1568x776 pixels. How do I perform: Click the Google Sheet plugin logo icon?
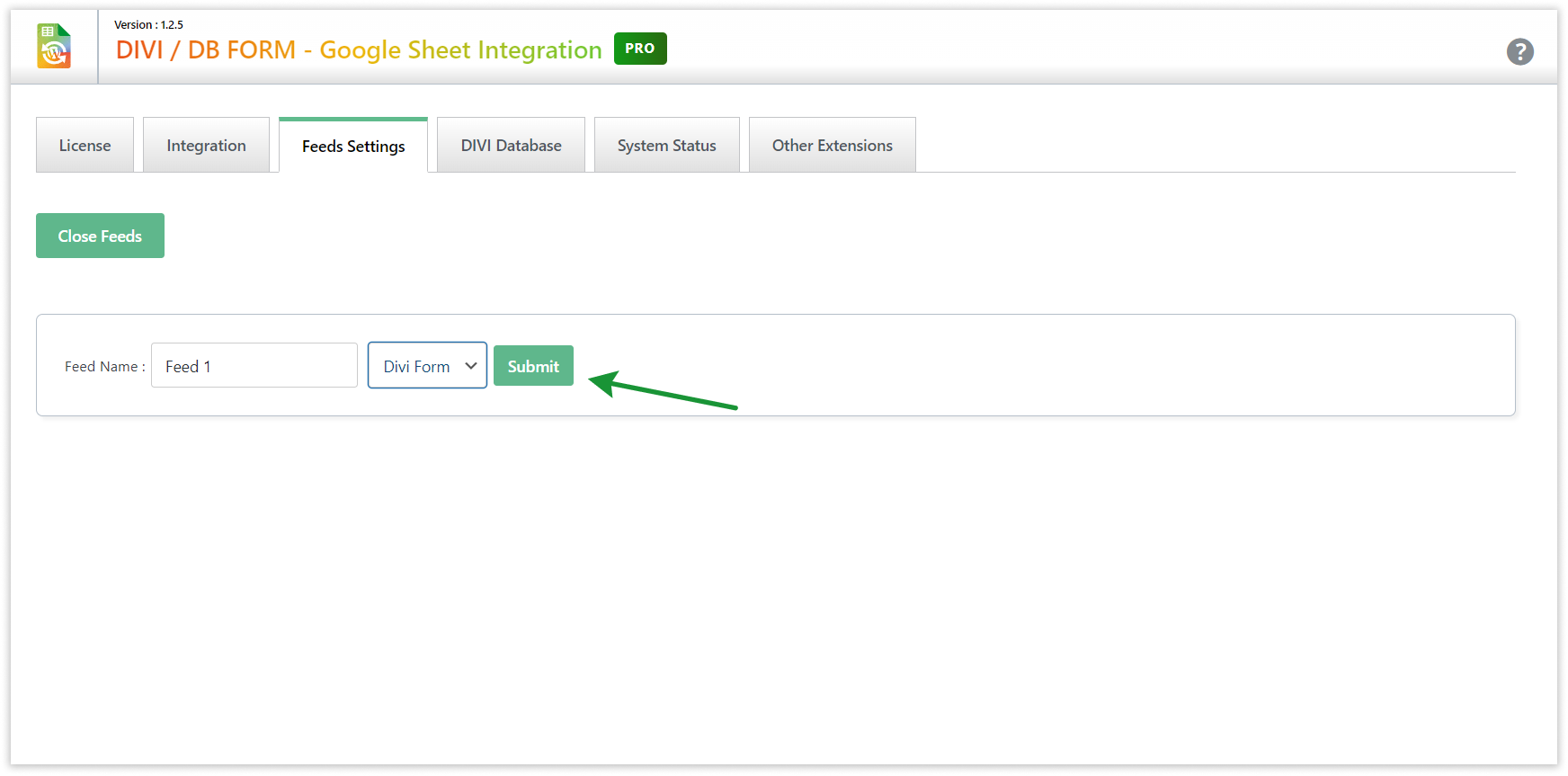pos(54,47)
